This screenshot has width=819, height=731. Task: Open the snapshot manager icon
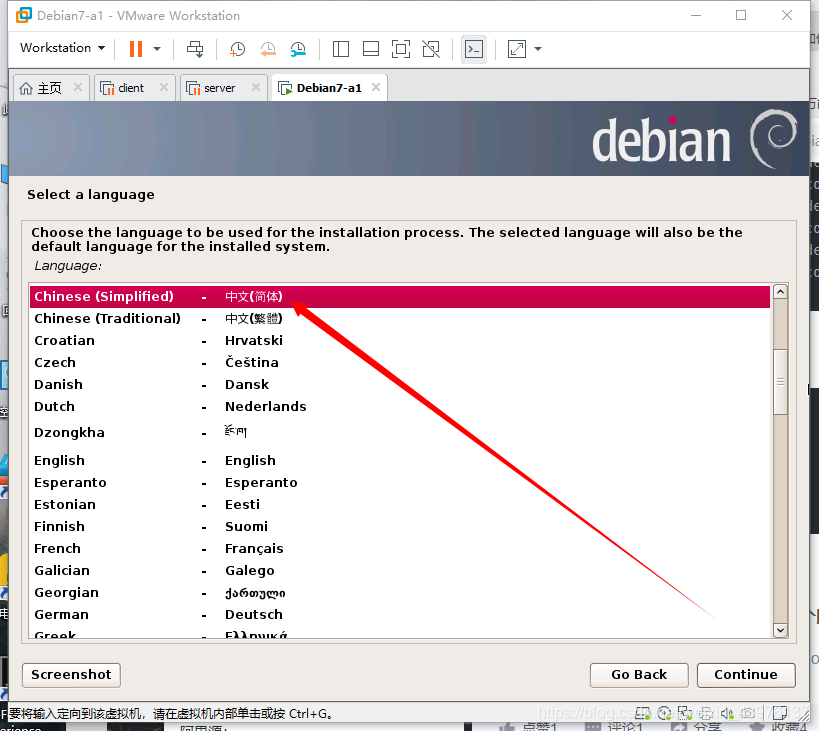[x=298, y=49]
